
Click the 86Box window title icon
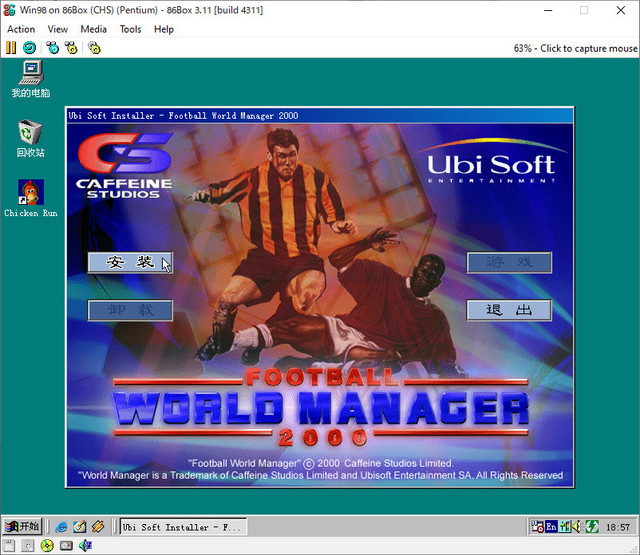[9, 10]
